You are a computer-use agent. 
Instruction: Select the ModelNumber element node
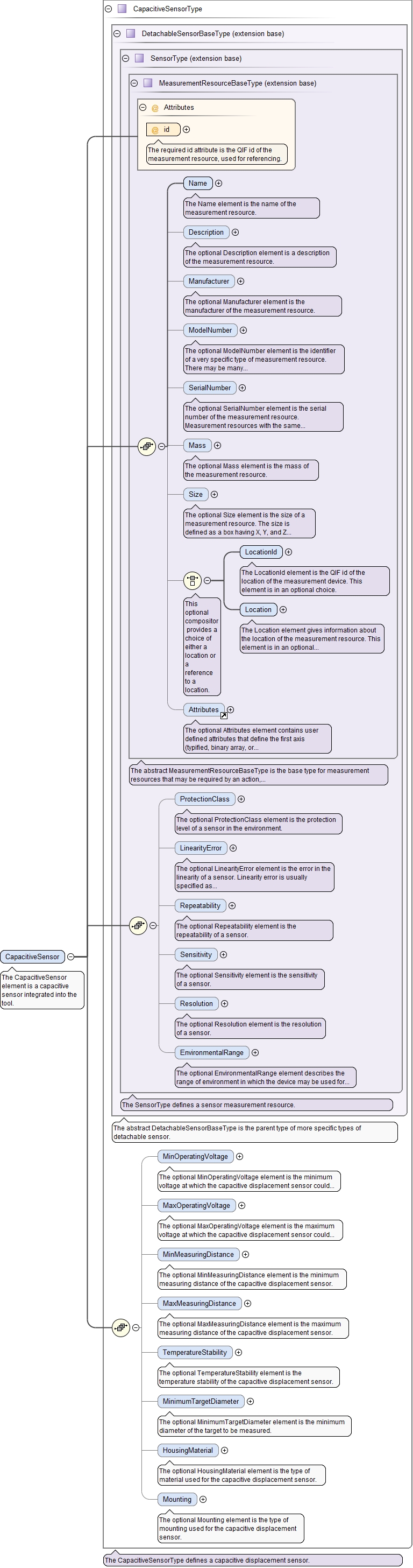point(210,331)
